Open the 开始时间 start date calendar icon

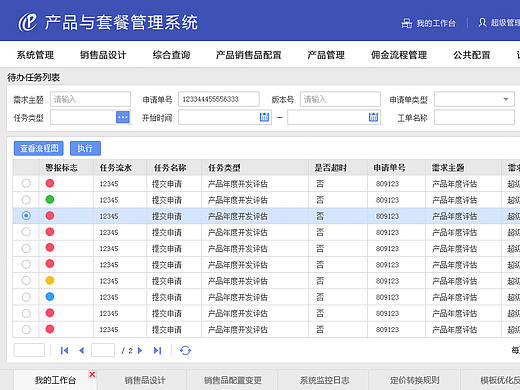(x=264, y=117)
